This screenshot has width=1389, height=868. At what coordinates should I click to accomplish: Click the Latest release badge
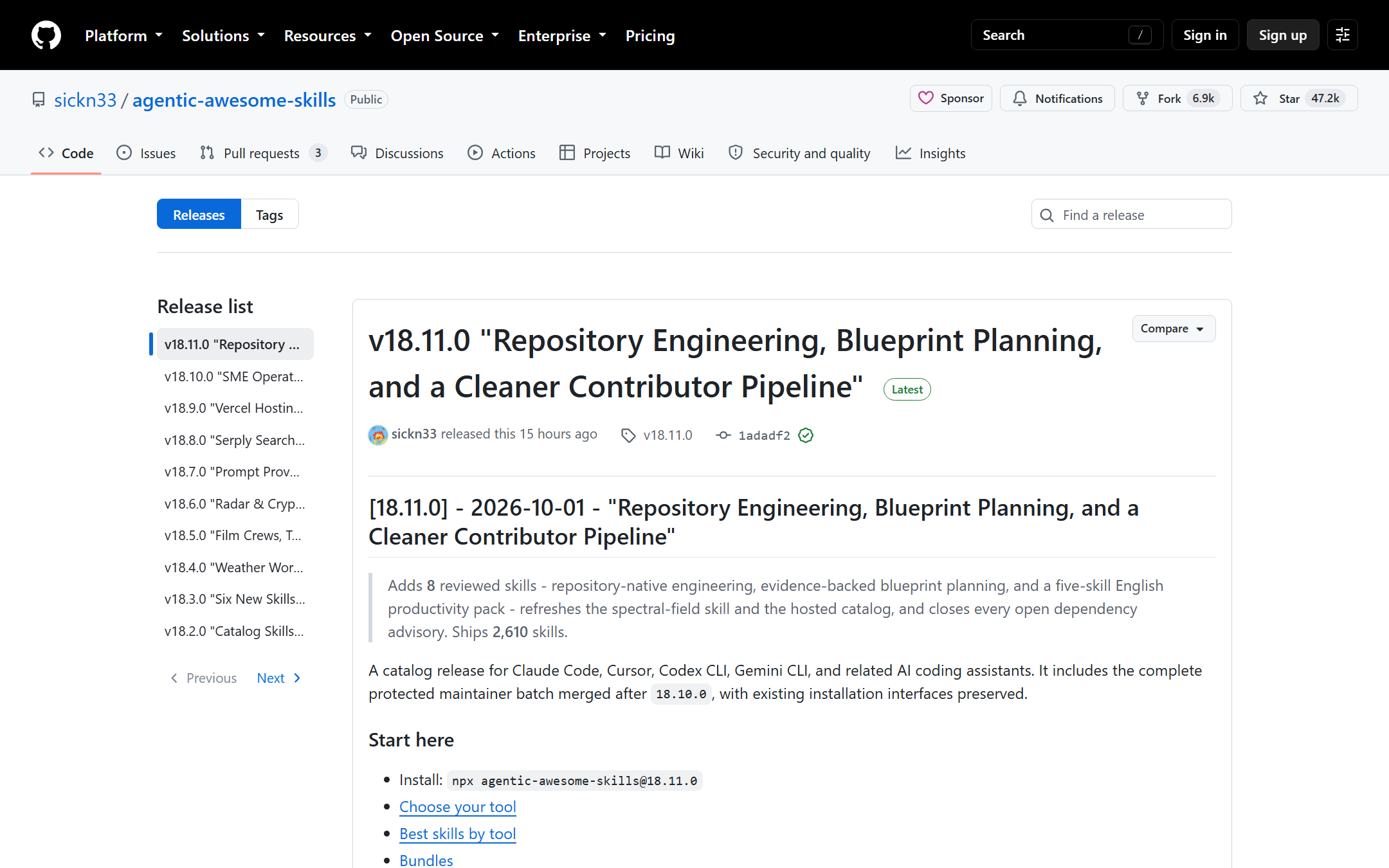coord(907,389)
